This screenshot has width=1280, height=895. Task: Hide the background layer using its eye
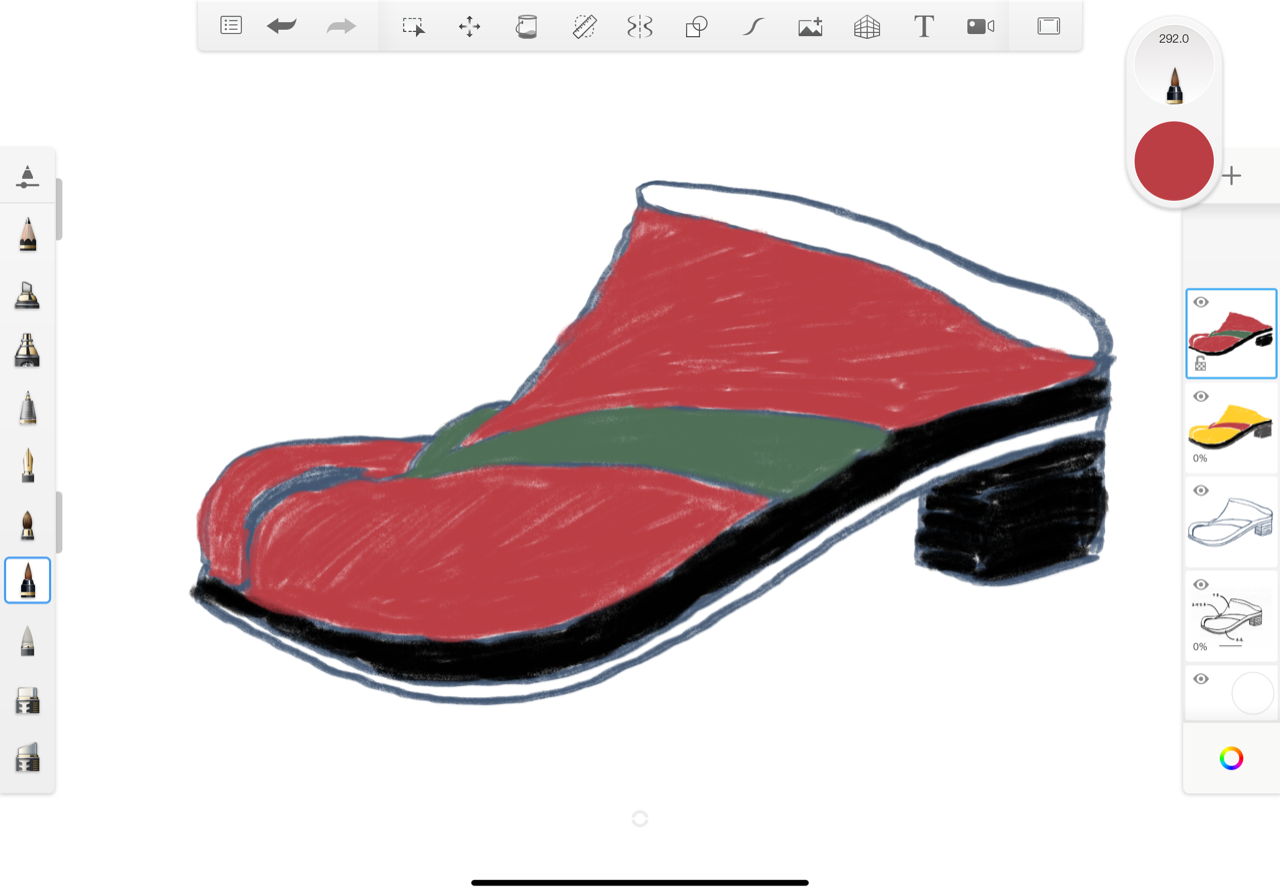click(x=1201, y=679)
